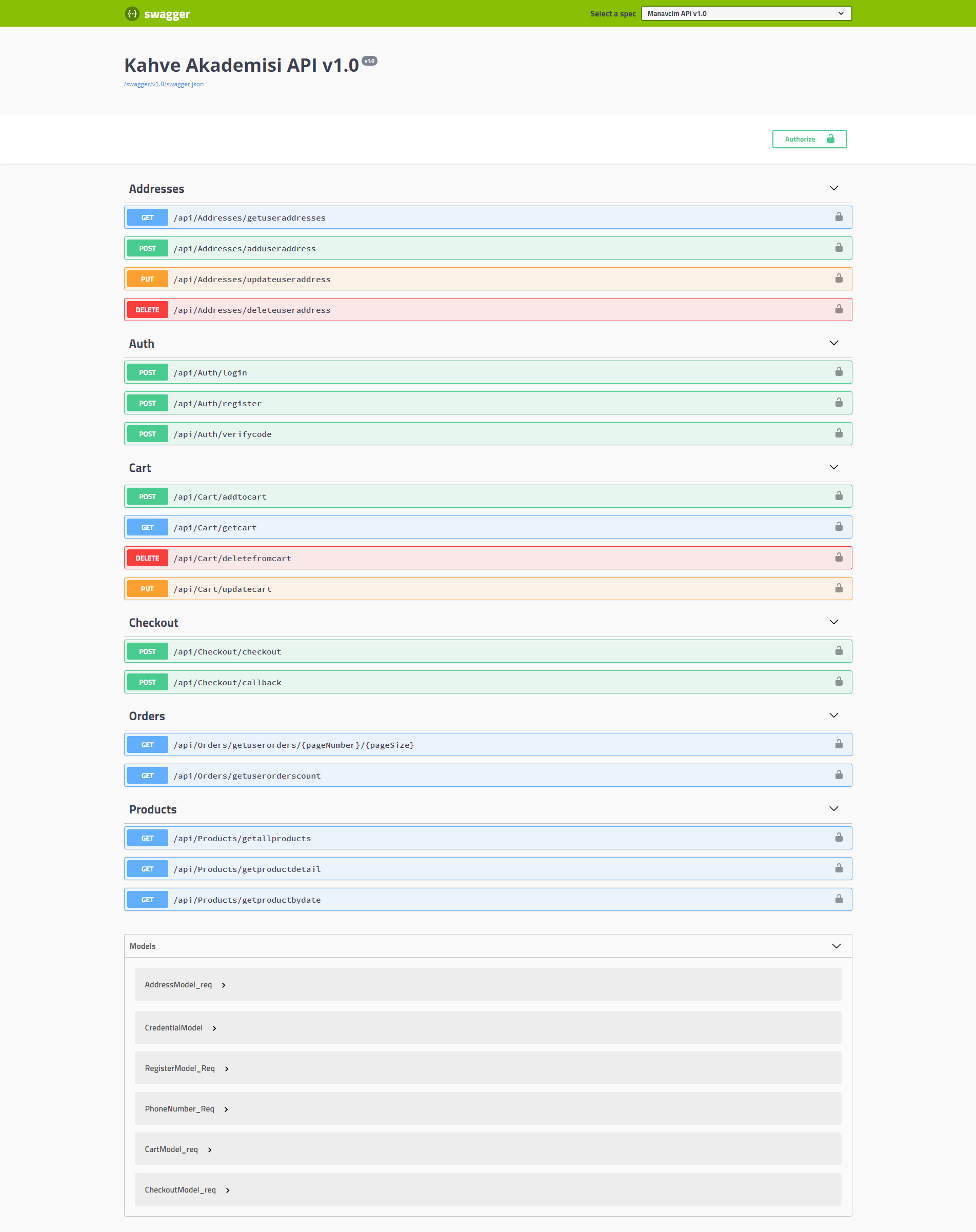Screen dimensions: 976x1232
Task: Open the /swagger/v1.0/swagger.json link
Action: (164, 84)
